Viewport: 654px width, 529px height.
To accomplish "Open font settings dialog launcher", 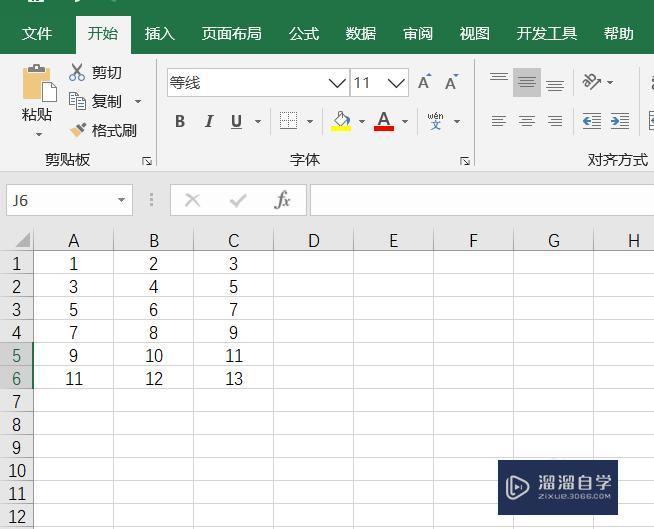I will click(x=465, y=161).
